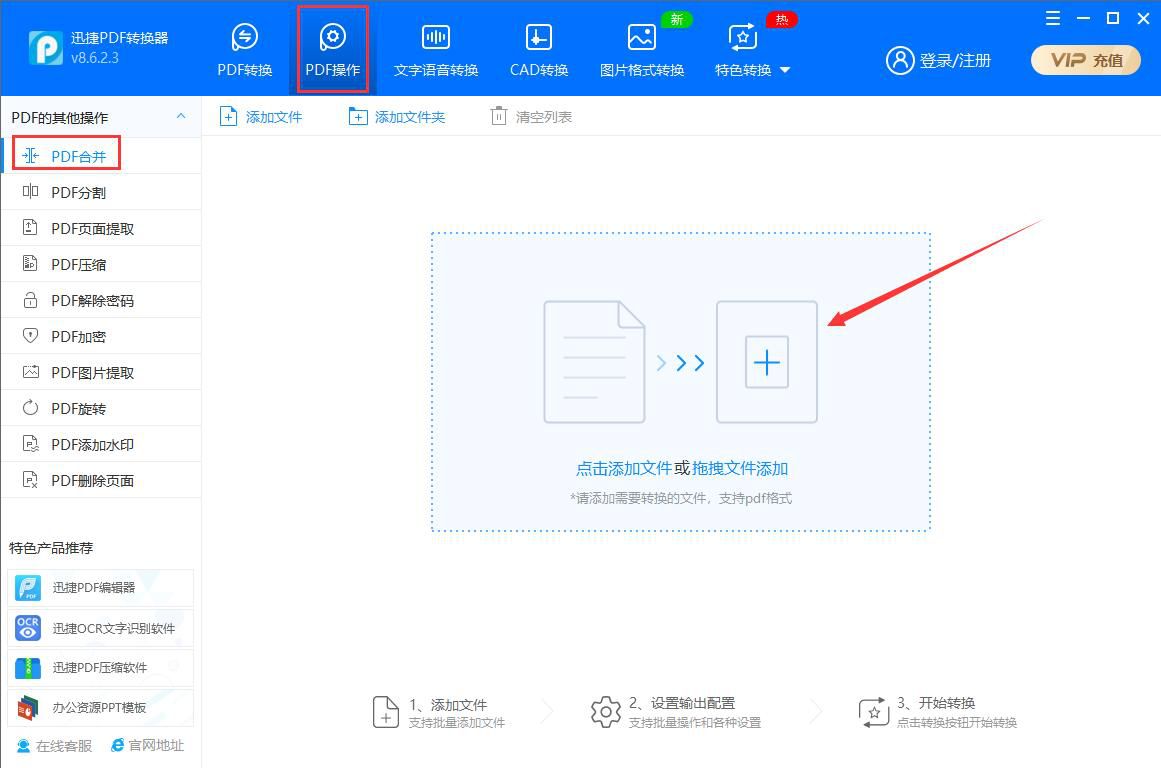The image size is (1161, 768).
Task: Click the PDF图片提取 picture icon
Action: click(x=30, y=372)
